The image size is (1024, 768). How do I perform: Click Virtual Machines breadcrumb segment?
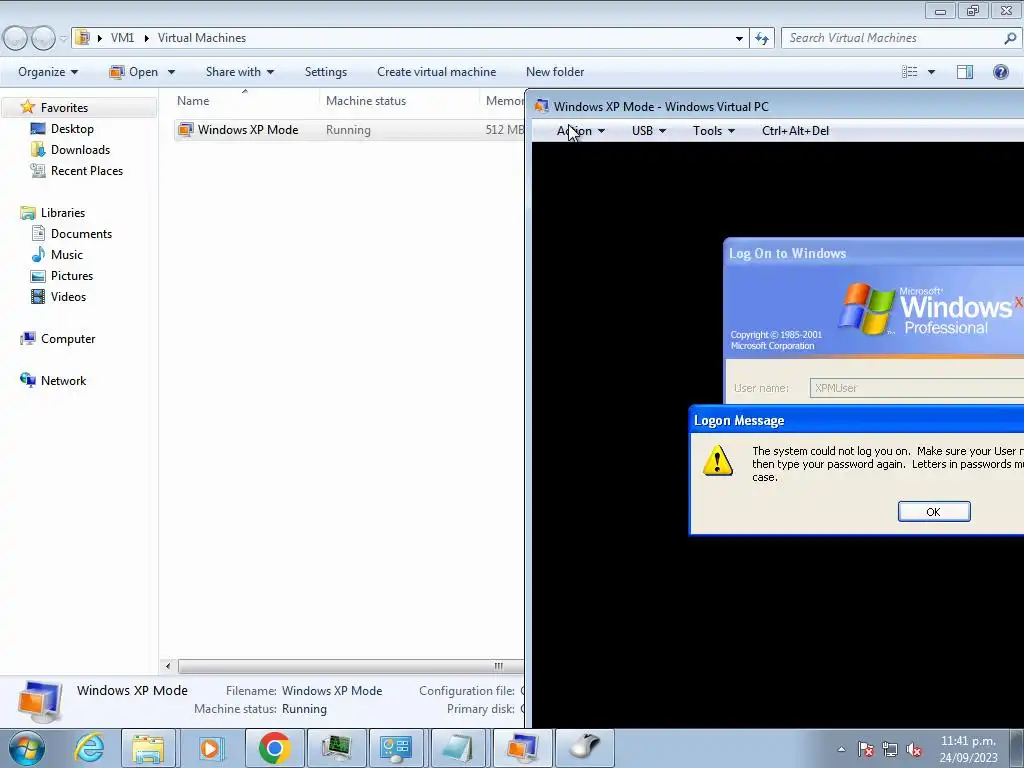(202, 38)
